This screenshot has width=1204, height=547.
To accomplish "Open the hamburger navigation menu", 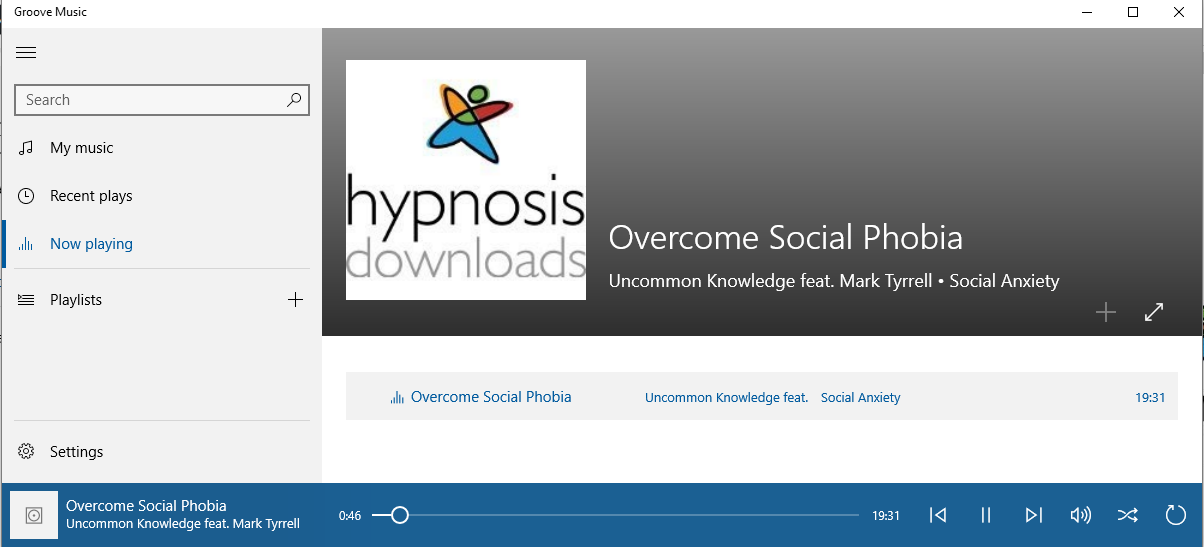I will click(x=26, y=53).
